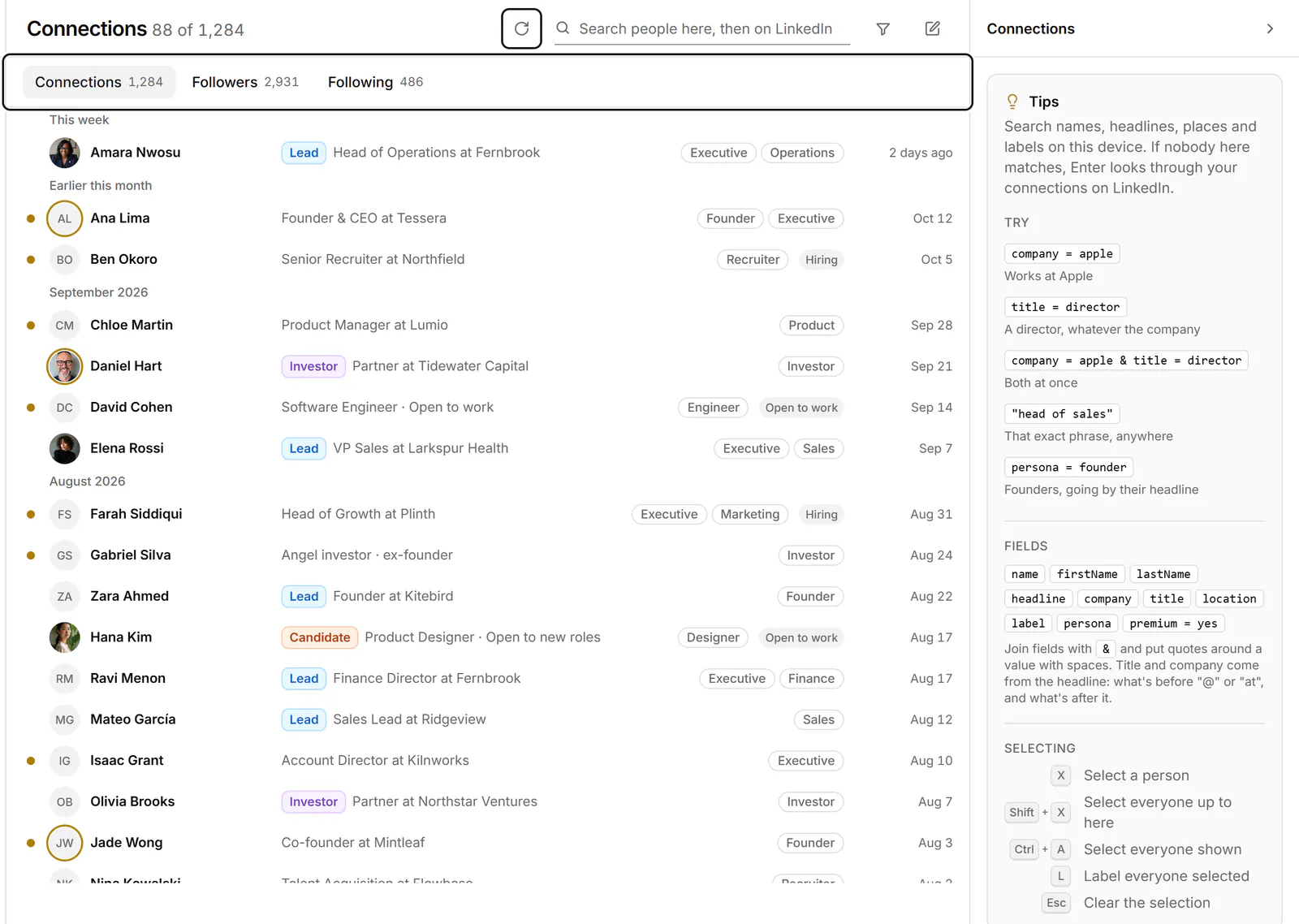Click Olivia Brooks's OB avatar

(x=65, y=802)
